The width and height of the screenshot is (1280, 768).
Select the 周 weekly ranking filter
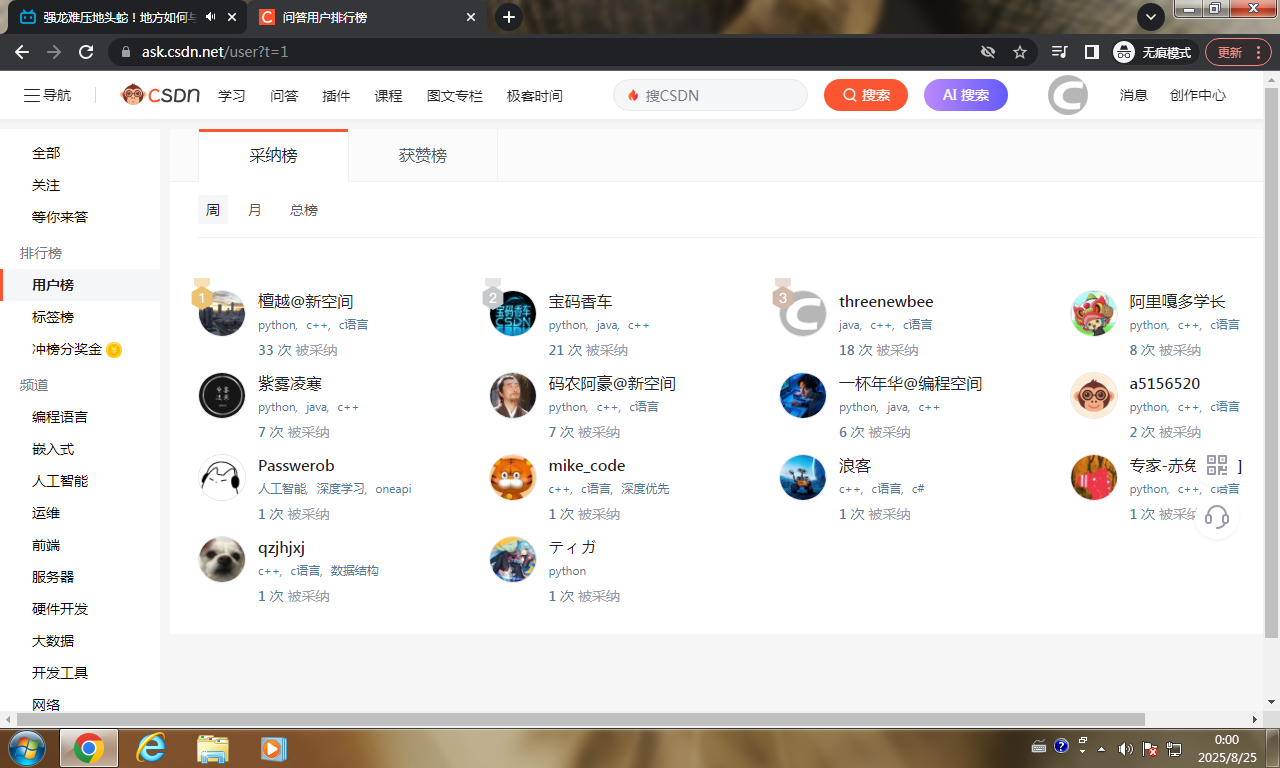(213, 210)
